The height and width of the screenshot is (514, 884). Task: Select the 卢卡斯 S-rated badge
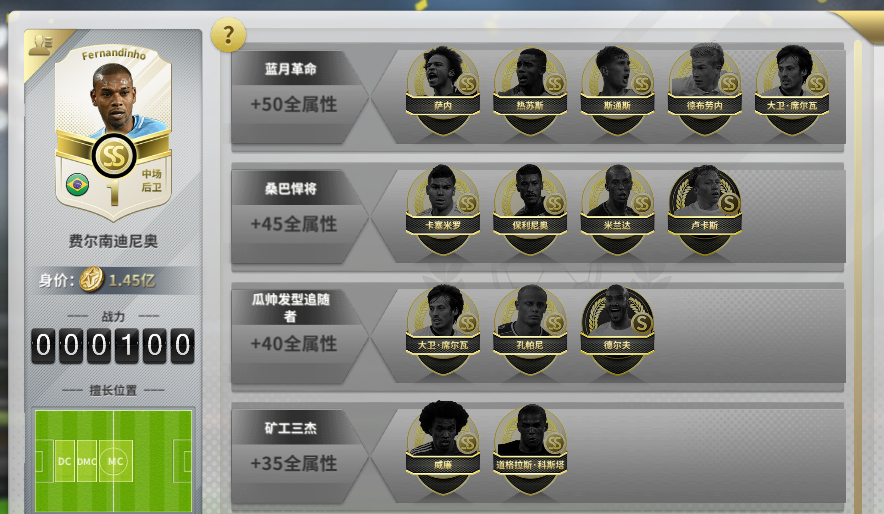pyautogui.click(x=705, y=210)
